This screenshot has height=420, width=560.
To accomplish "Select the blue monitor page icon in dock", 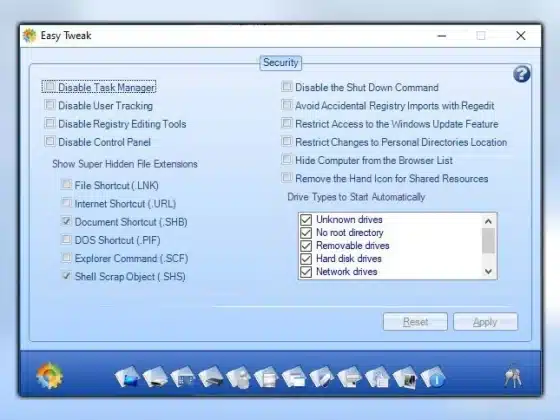I will coord(127,377).
